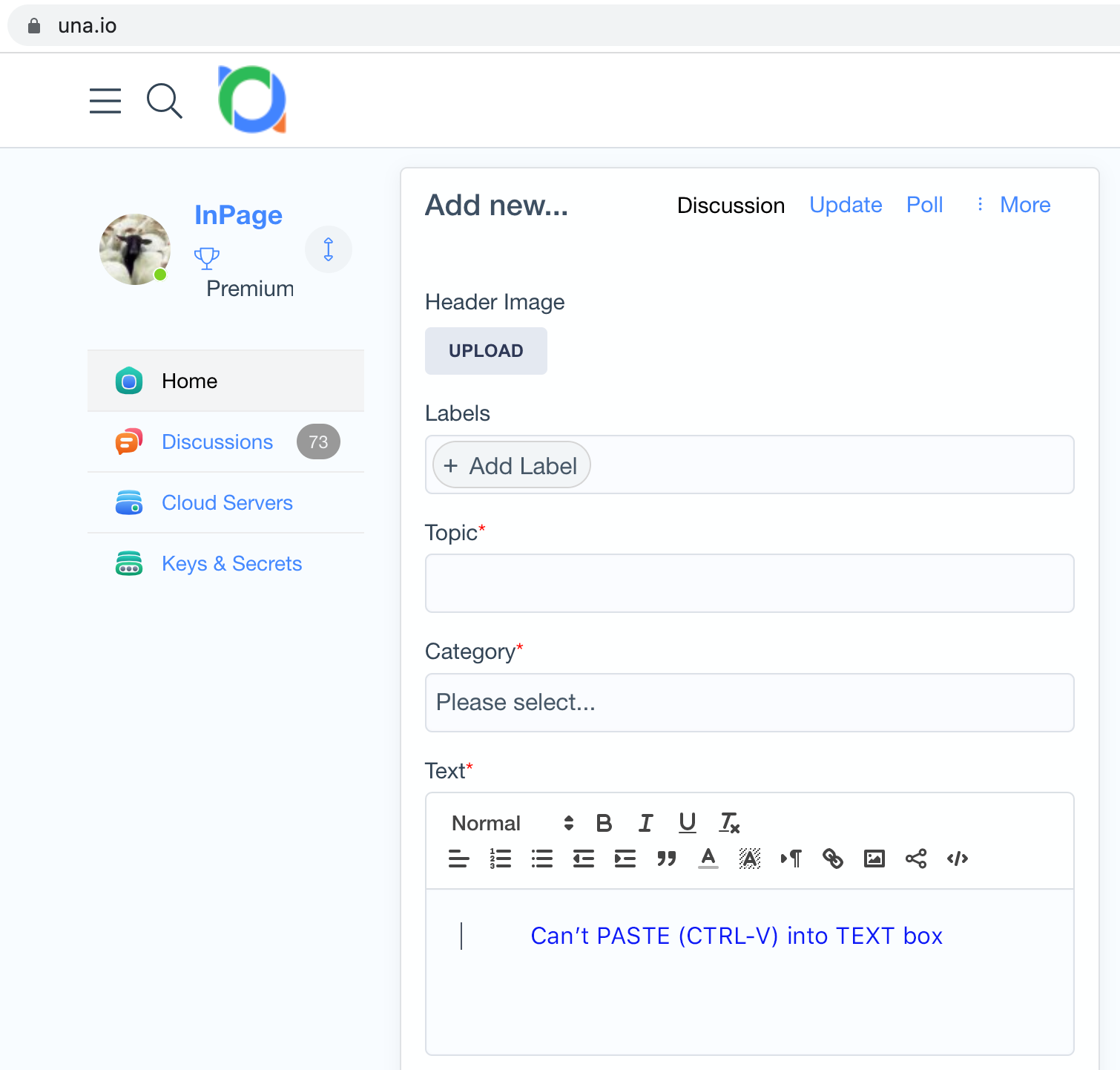
Task: Switch to the Poll tab
Action: tap(924, 205)
